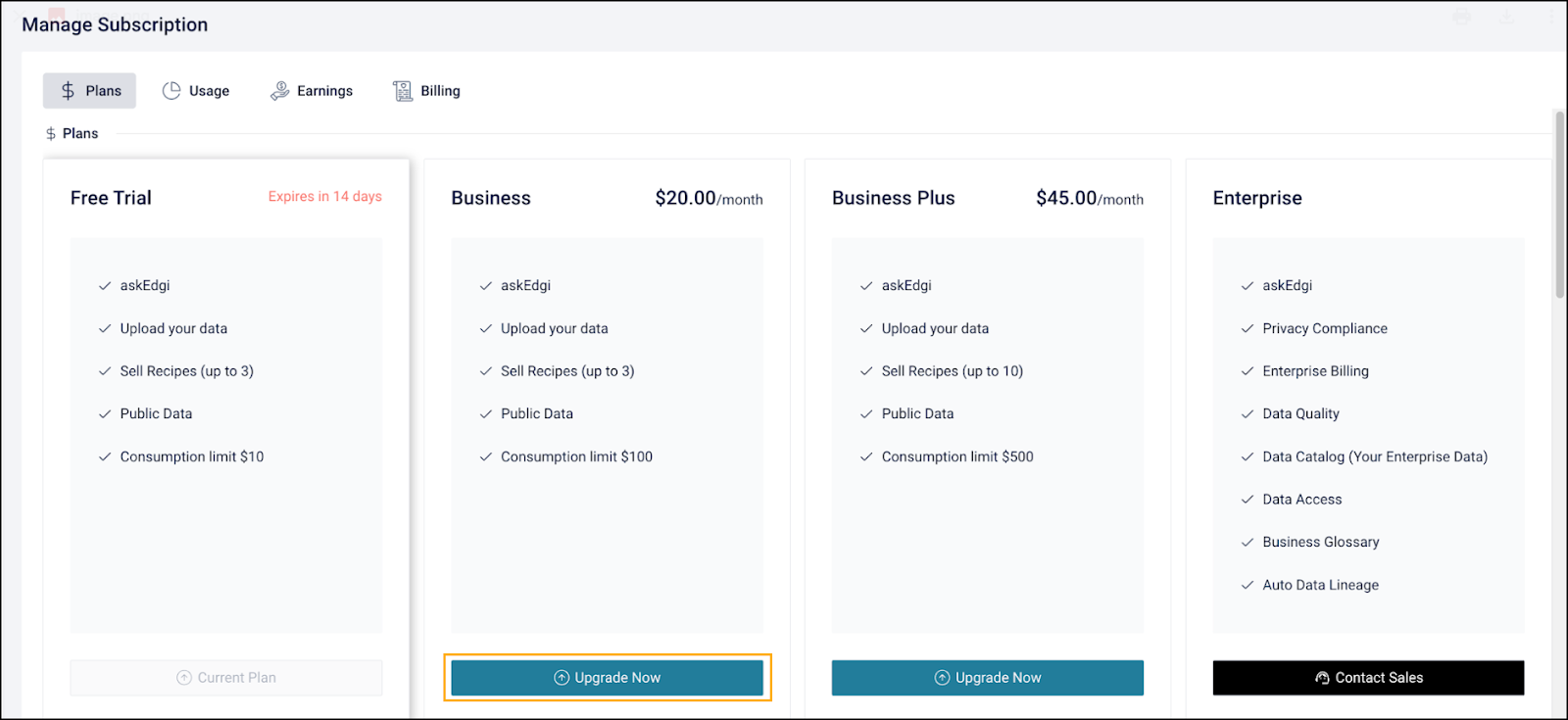Click the Billing receipt icon
Viewport: 1568px width, 720px height.
pos(403,91)
